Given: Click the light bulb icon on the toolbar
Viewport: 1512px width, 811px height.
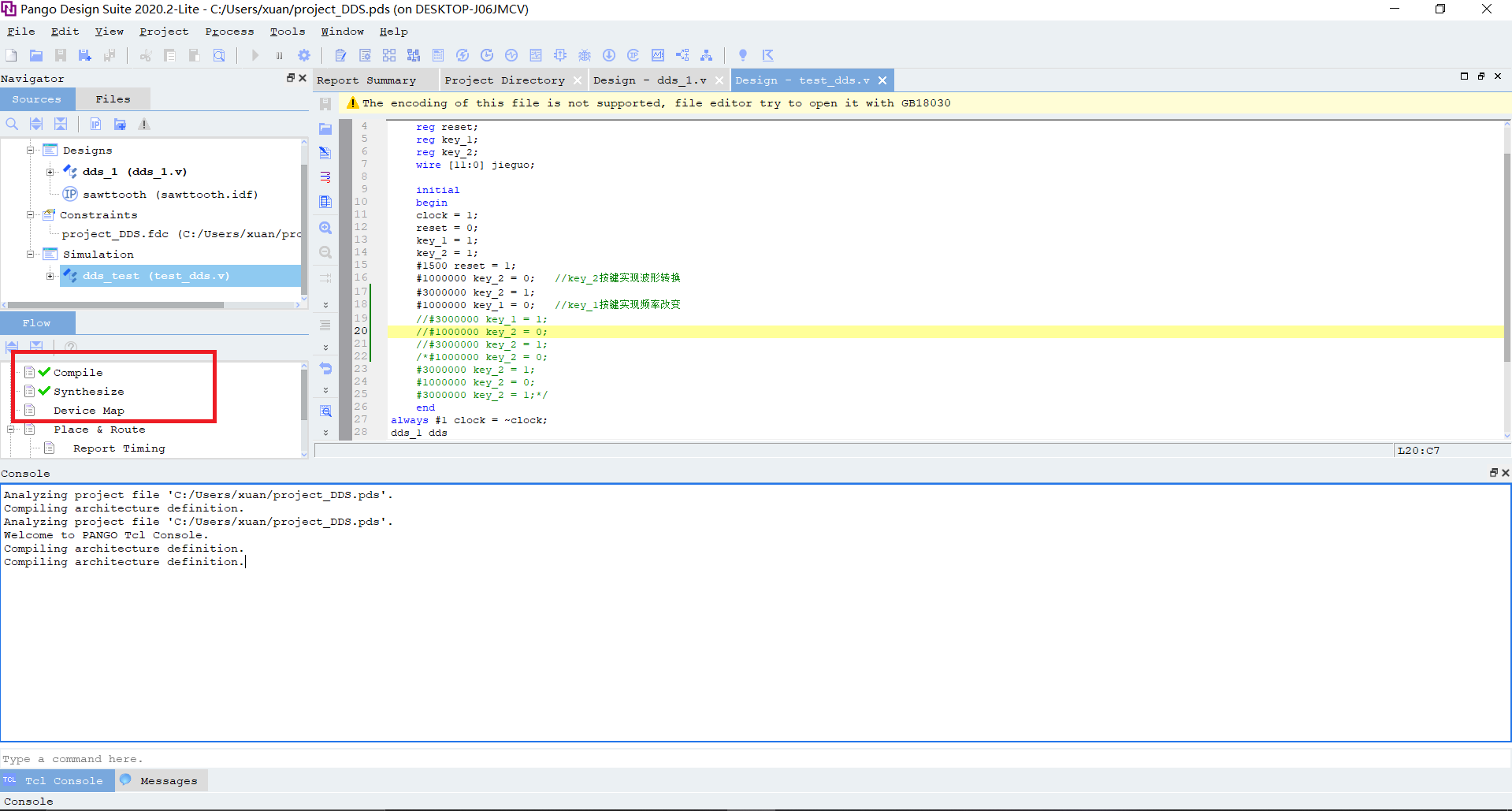Looking at the screenshot, I should (x=741, y=55).
